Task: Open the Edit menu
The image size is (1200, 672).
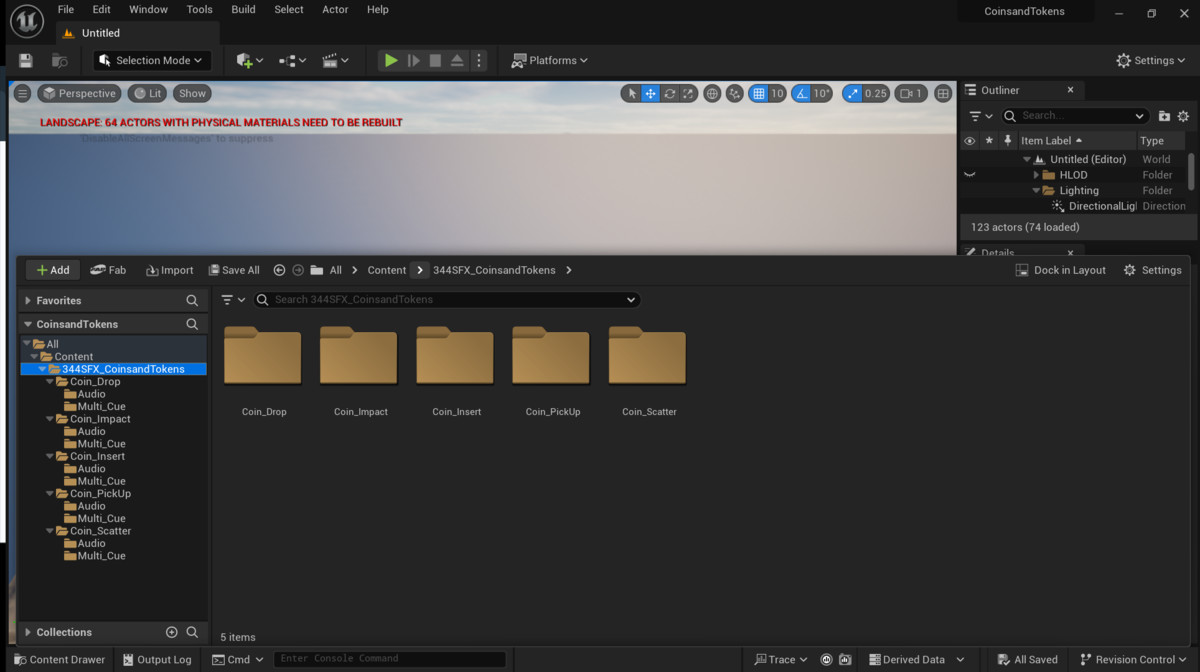Action: [102, 10]
